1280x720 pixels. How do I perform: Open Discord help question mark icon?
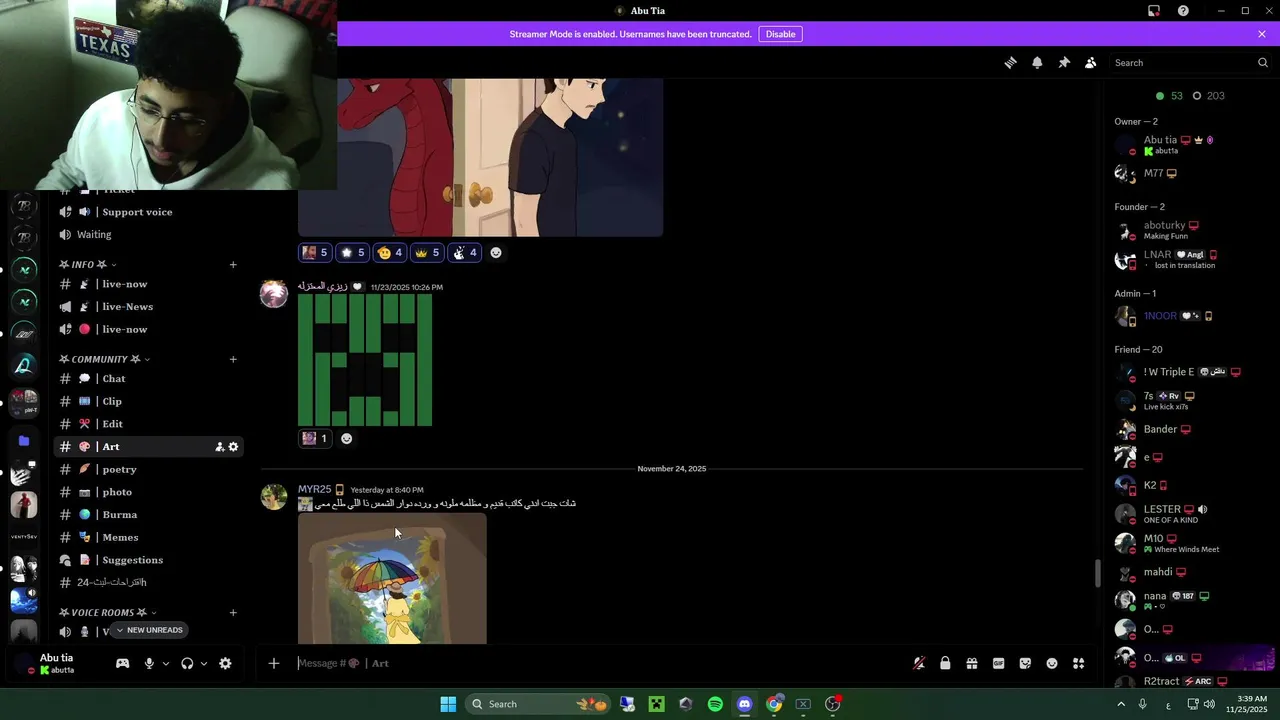pos(1183,11)
